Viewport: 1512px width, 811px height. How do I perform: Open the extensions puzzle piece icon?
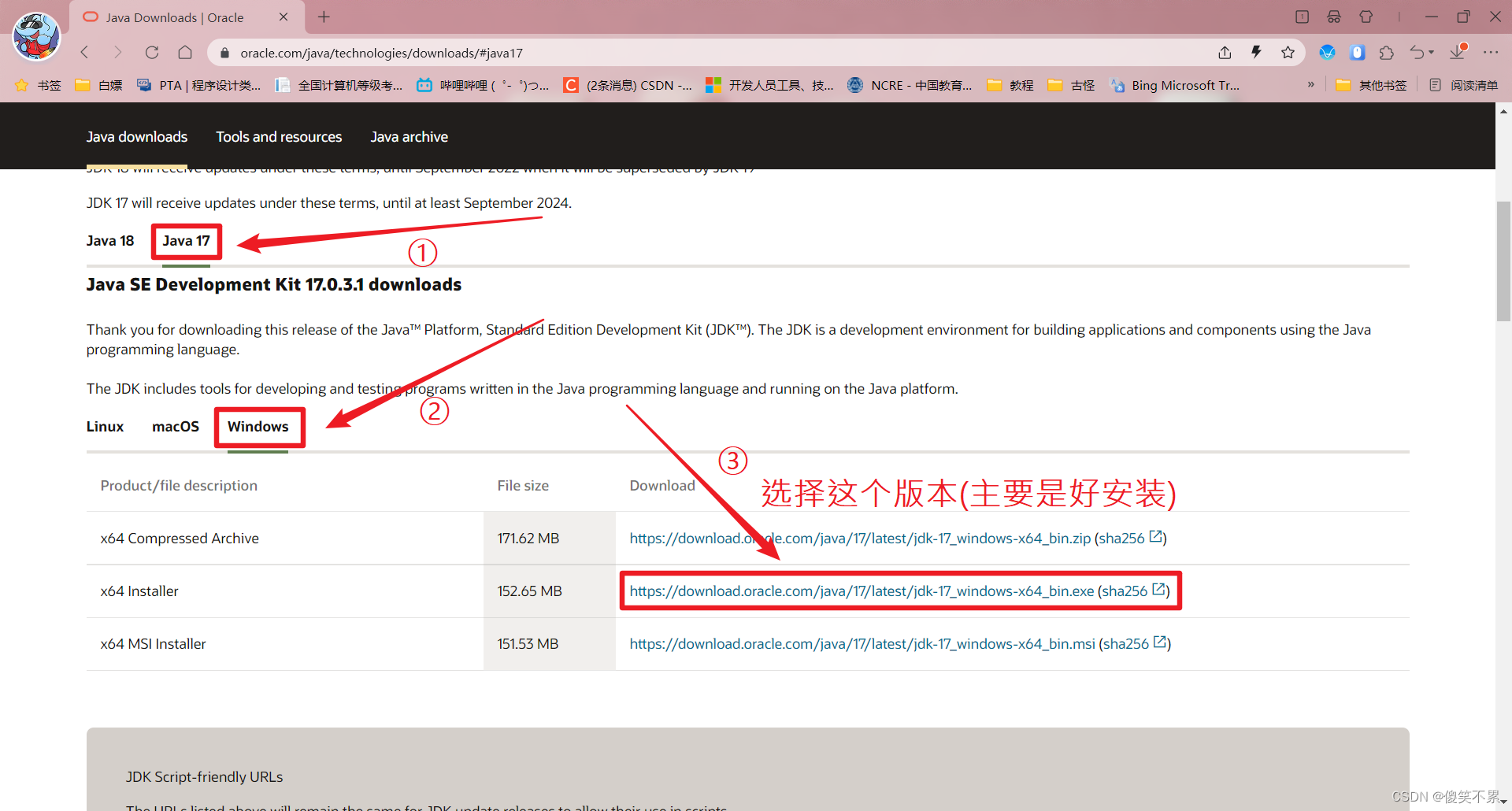[x=1387, y=53]
